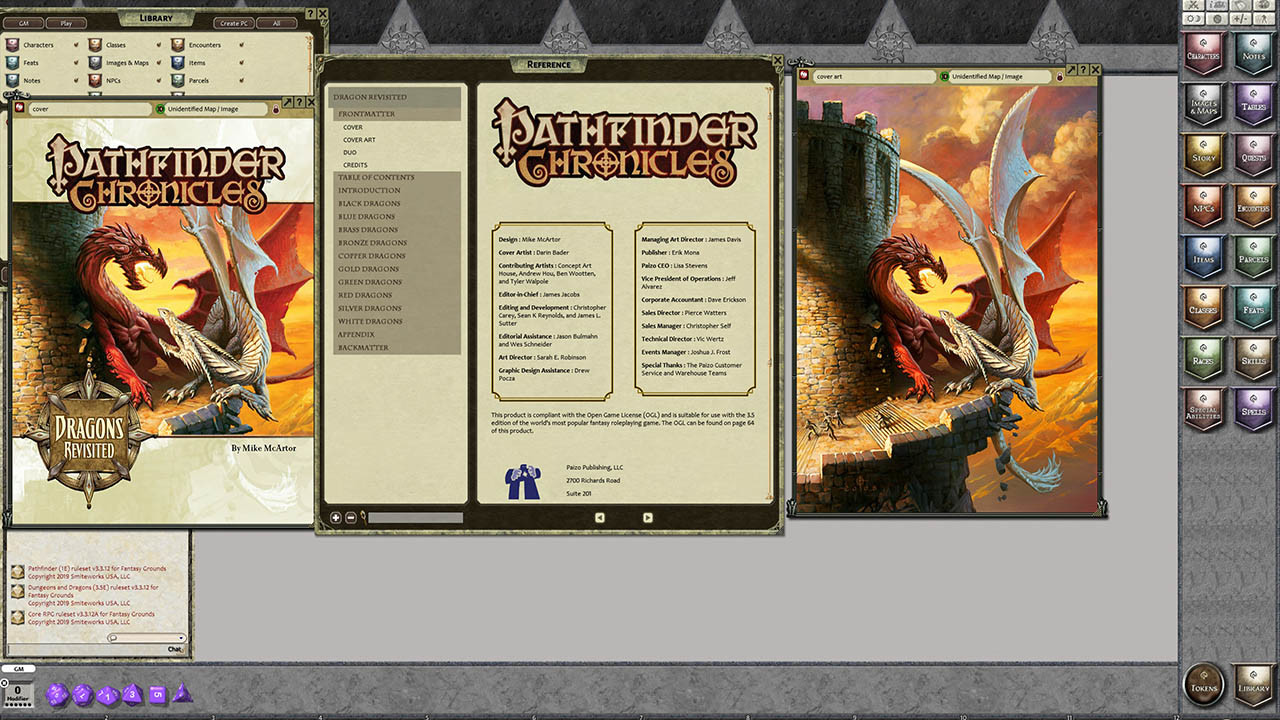Image resolution: width=1280 pixels, height=720 pixels.
Task: Click the Play button in Library
Action: click(66, 22)
